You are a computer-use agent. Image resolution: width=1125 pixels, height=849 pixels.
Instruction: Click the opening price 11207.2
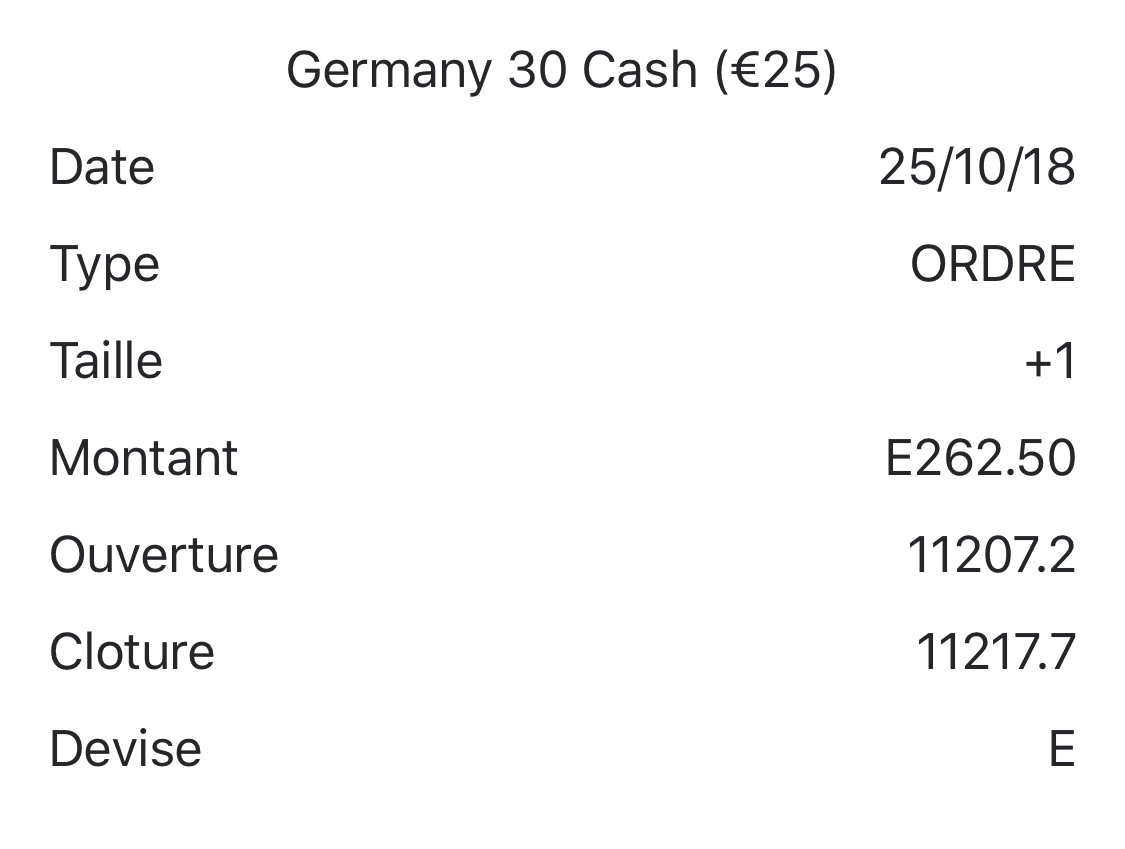click(x=990, y=555)
